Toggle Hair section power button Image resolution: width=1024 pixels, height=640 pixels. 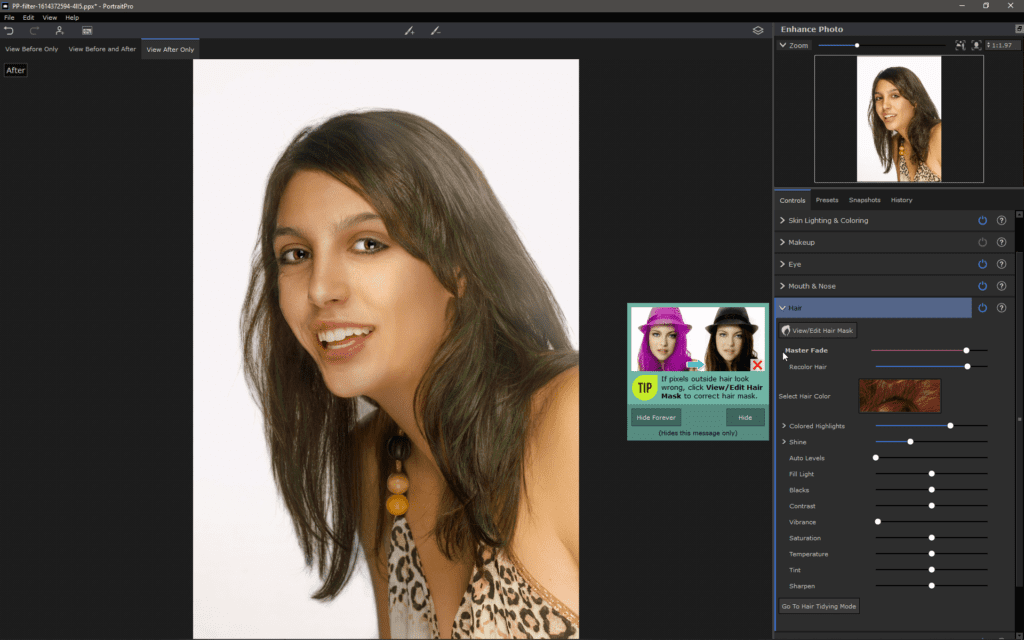coord(982,308)
